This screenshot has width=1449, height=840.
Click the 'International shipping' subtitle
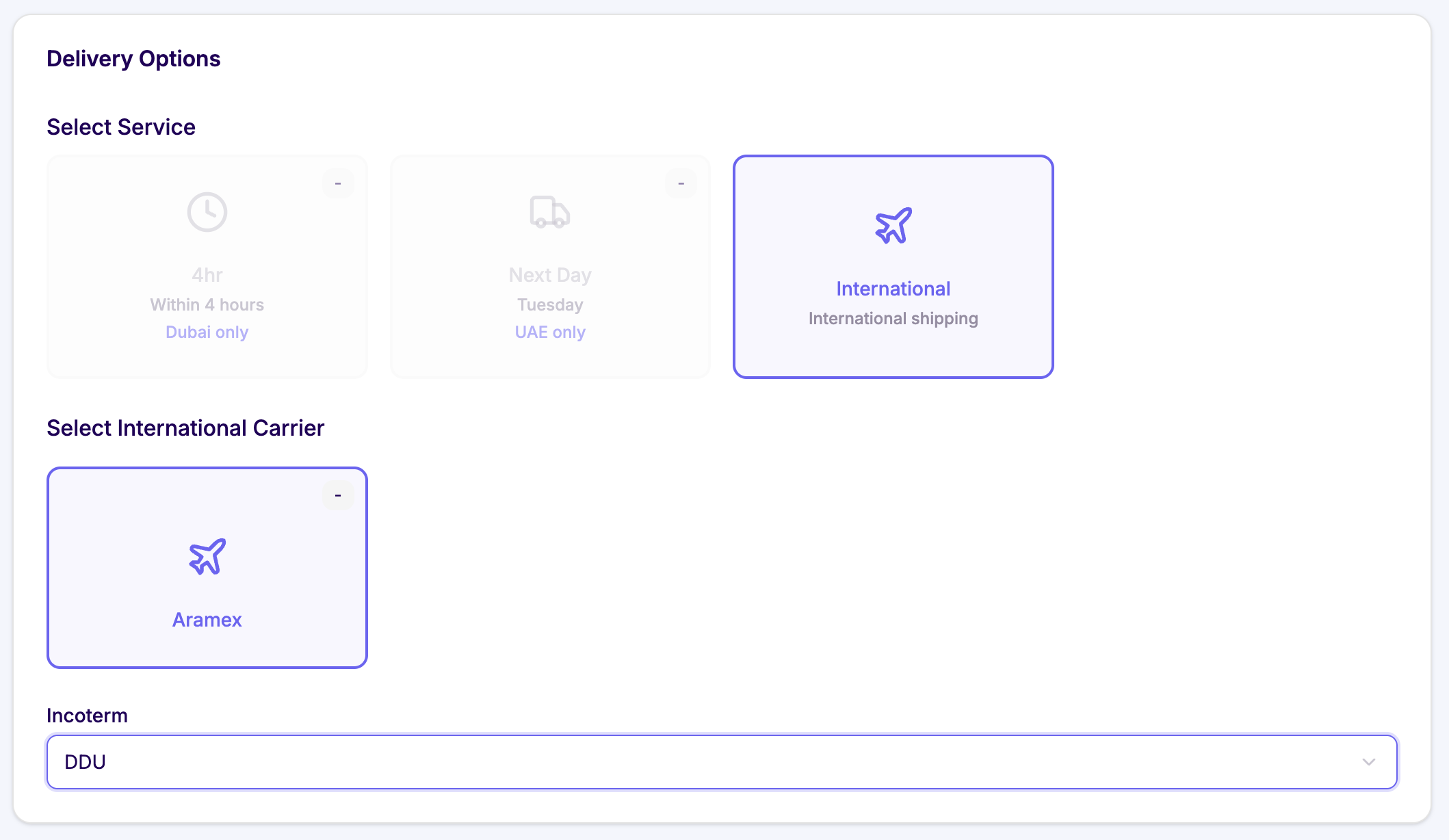point(893,319)
